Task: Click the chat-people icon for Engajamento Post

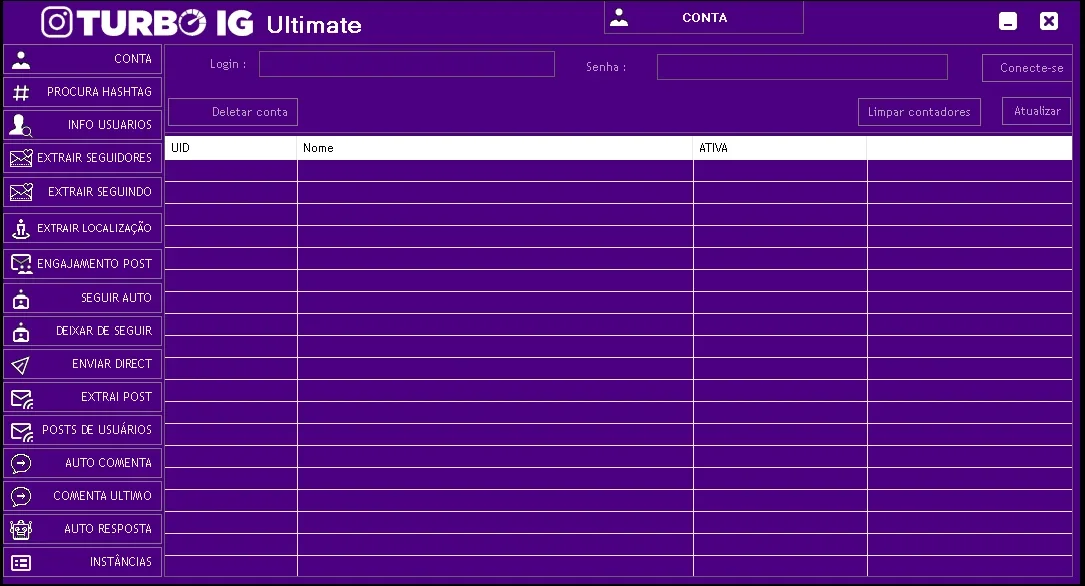Action: click(21, 264)
